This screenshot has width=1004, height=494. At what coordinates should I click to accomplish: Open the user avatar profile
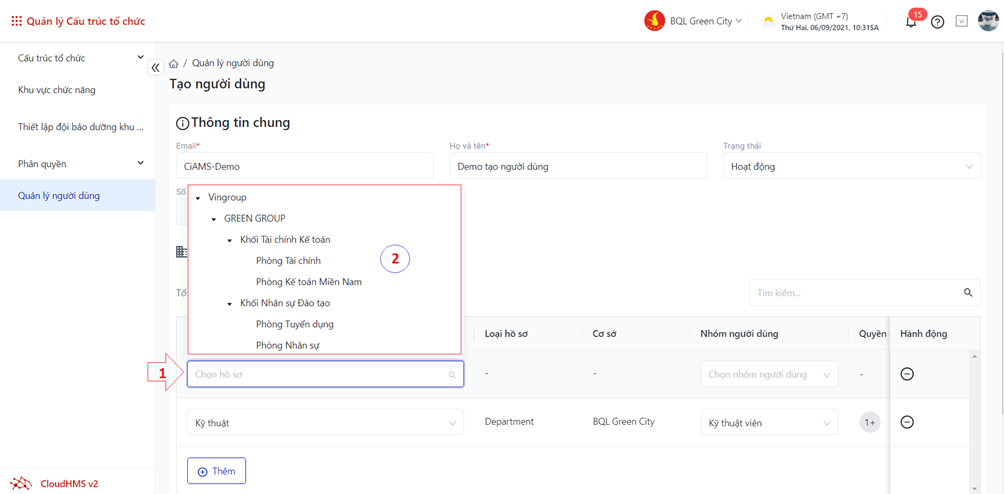[x=987, y=21]
